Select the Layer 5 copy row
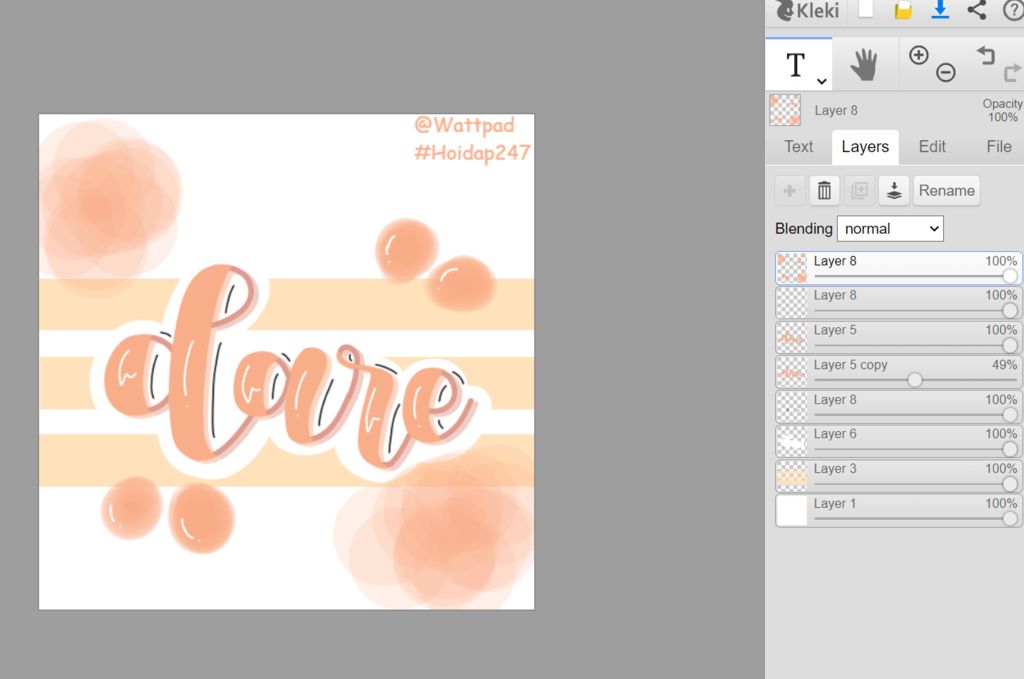This screenshot has height=679, width=1024. click(899, 371)
